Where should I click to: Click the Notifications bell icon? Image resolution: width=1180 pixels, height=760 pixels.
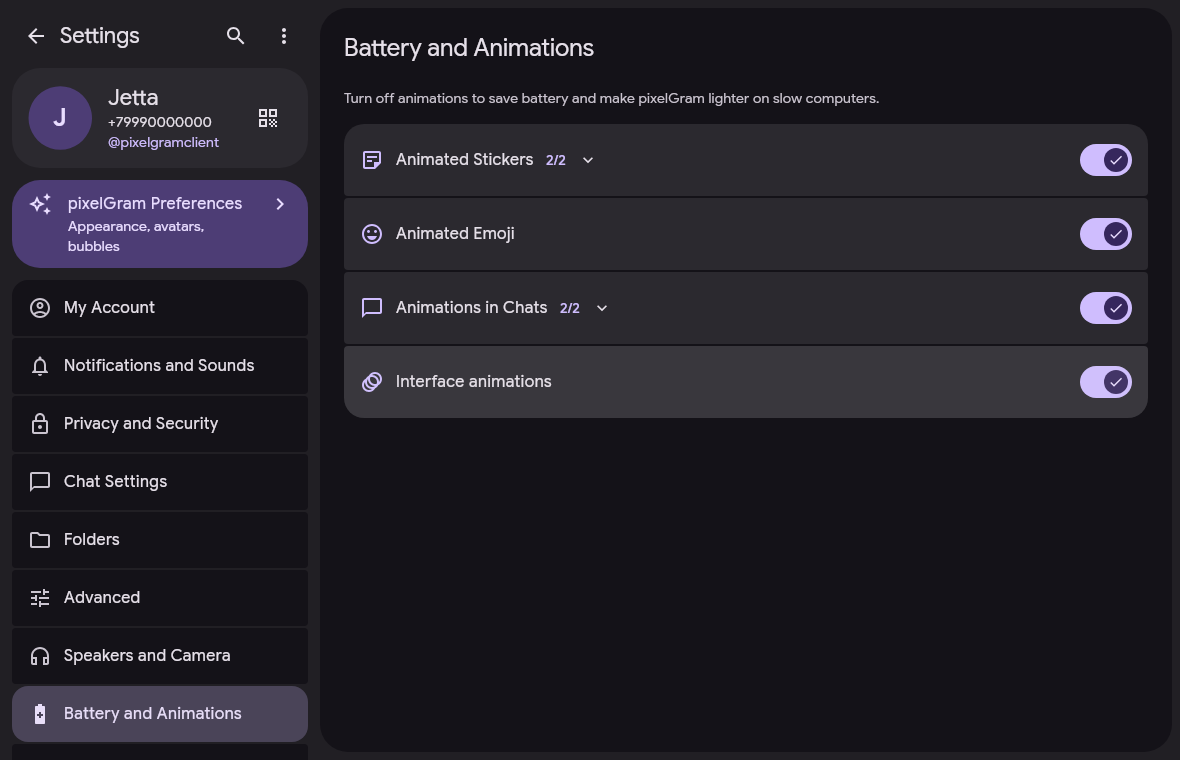coord(40,366)
